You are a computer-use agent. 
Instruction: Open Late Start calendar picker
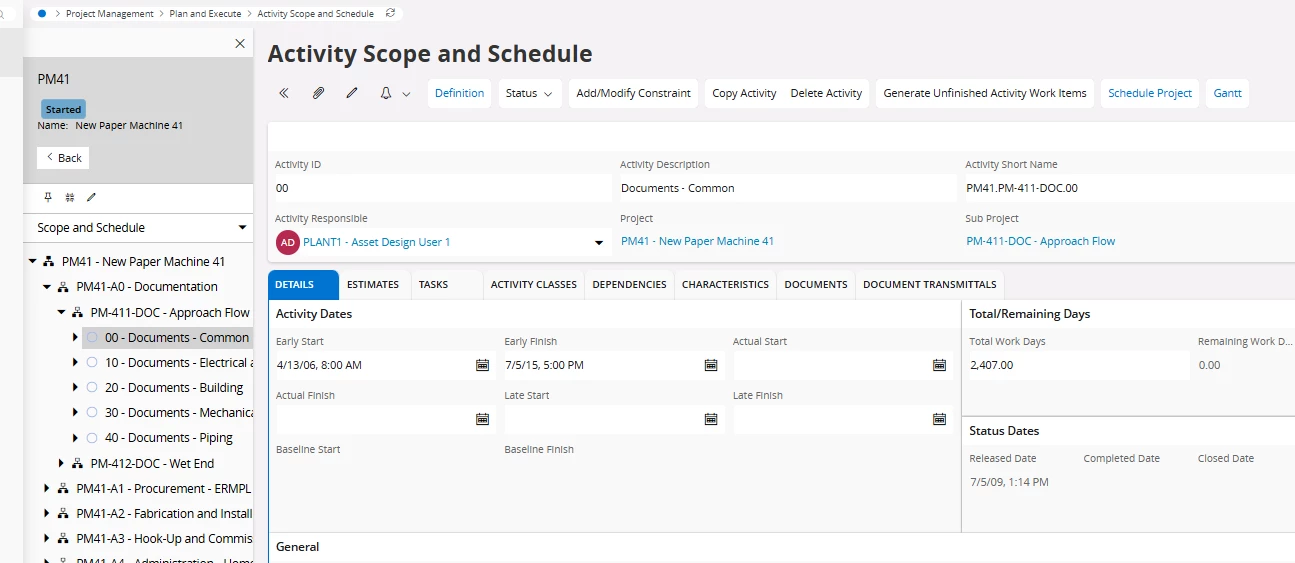click(x=711, y=419)
